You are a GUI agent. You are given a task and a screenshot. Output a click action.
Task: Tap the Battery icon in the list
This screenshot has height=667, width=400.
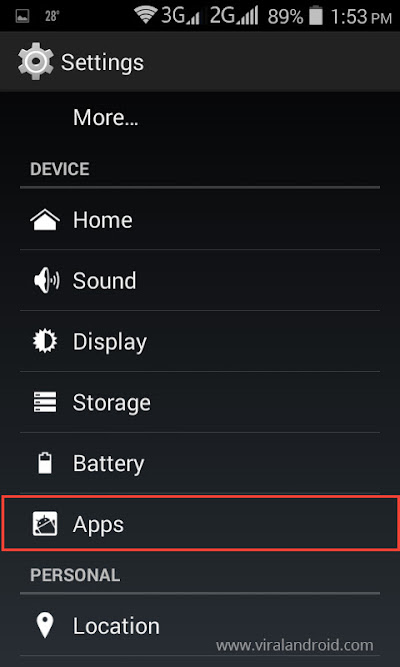(45, 463)
